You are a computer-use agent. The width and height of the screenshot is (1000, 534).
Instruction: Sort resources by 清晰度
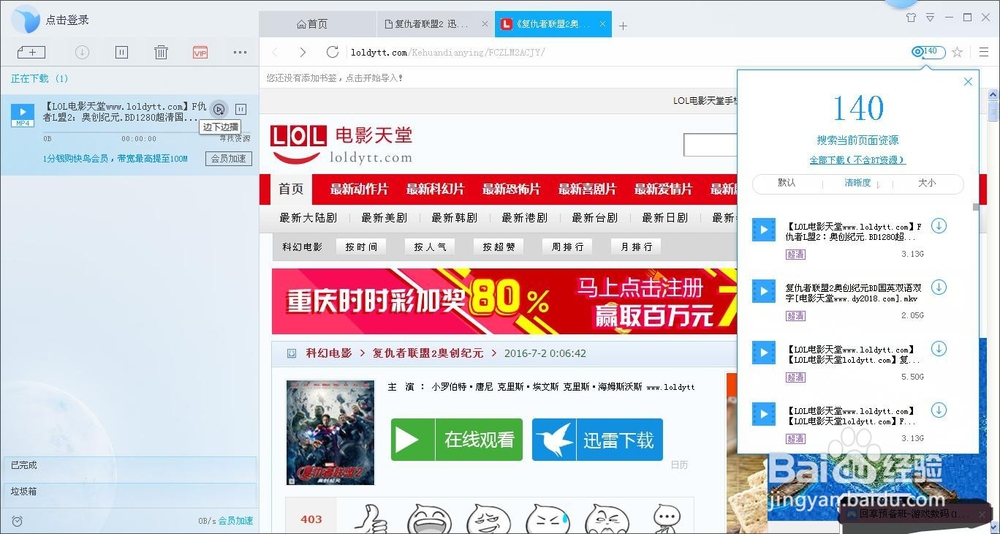[857, 182]
